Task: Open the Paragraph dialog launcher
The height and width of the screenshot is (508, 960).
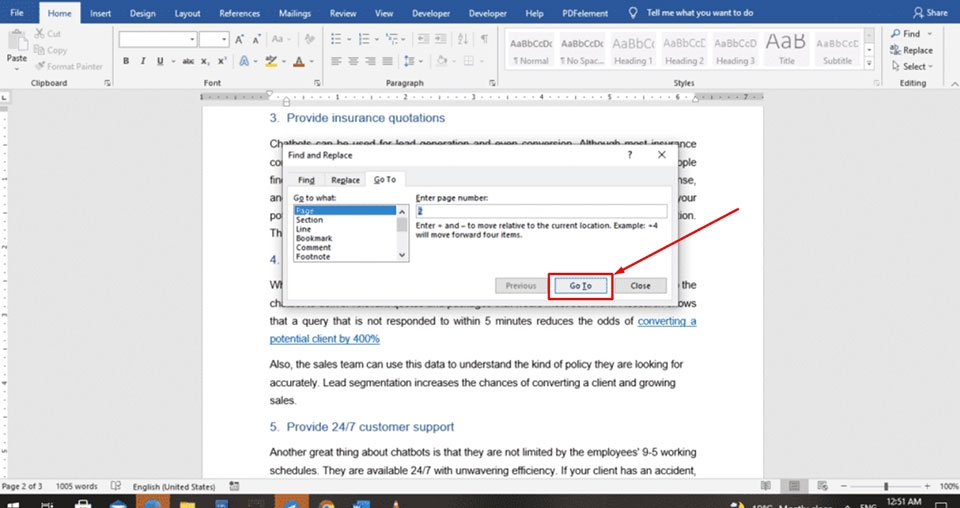Action: (493, 83)
